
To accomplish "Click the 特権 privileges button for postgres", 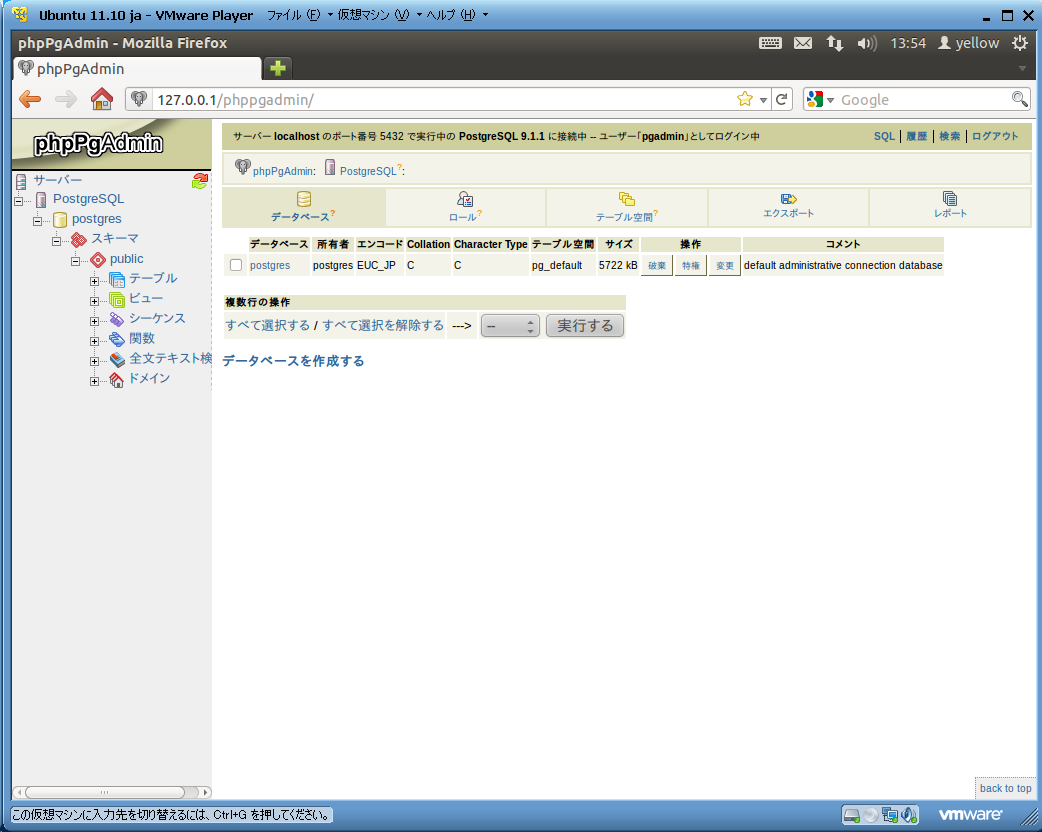I will (690, 265).
